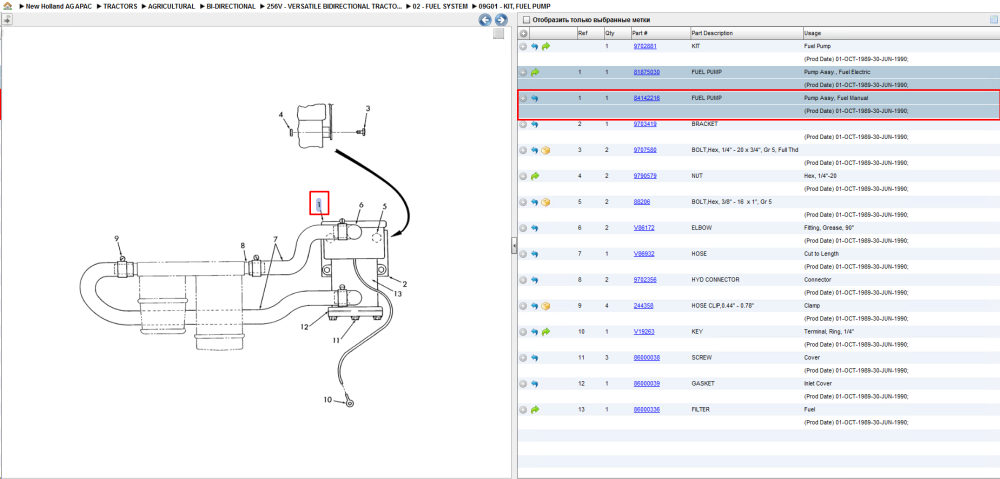Open part number link 244358

point(643,306)
